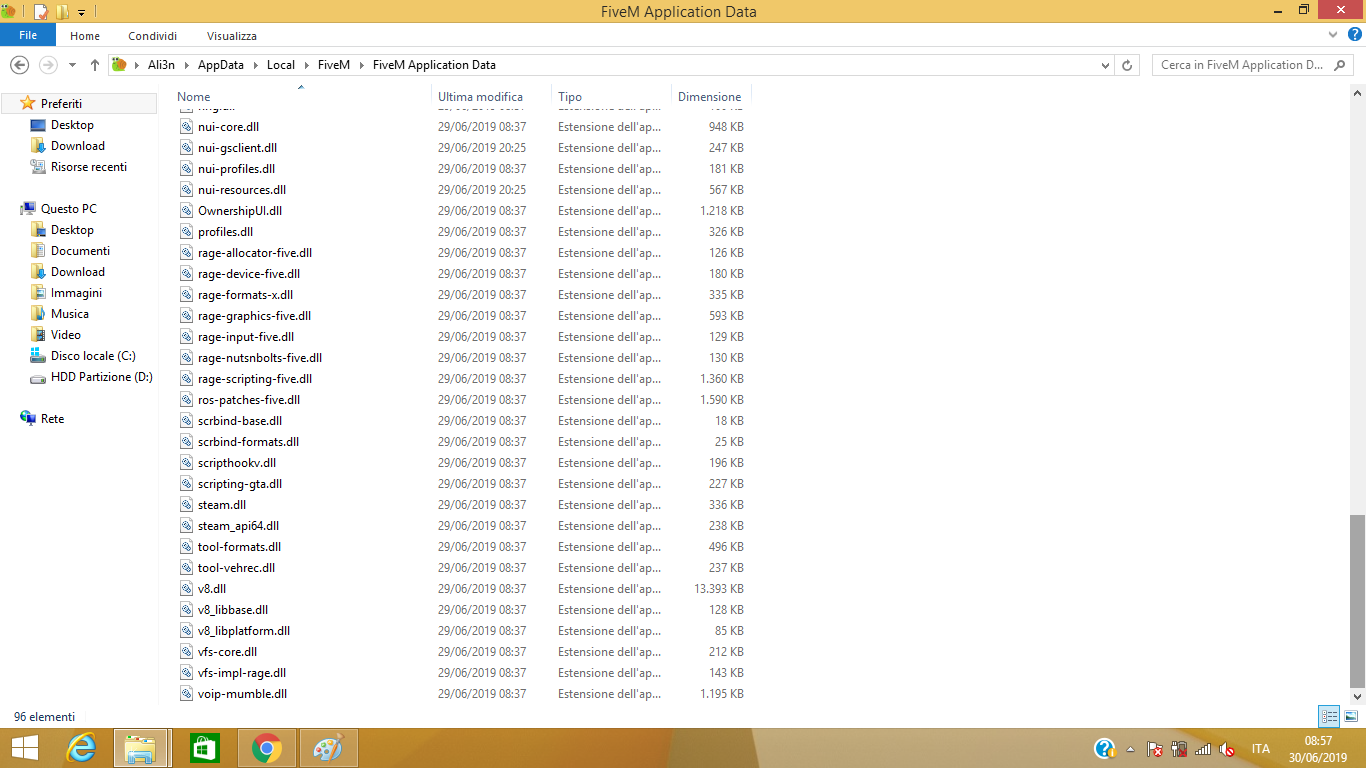Open the Paint taskbar icon

[328, 748]
